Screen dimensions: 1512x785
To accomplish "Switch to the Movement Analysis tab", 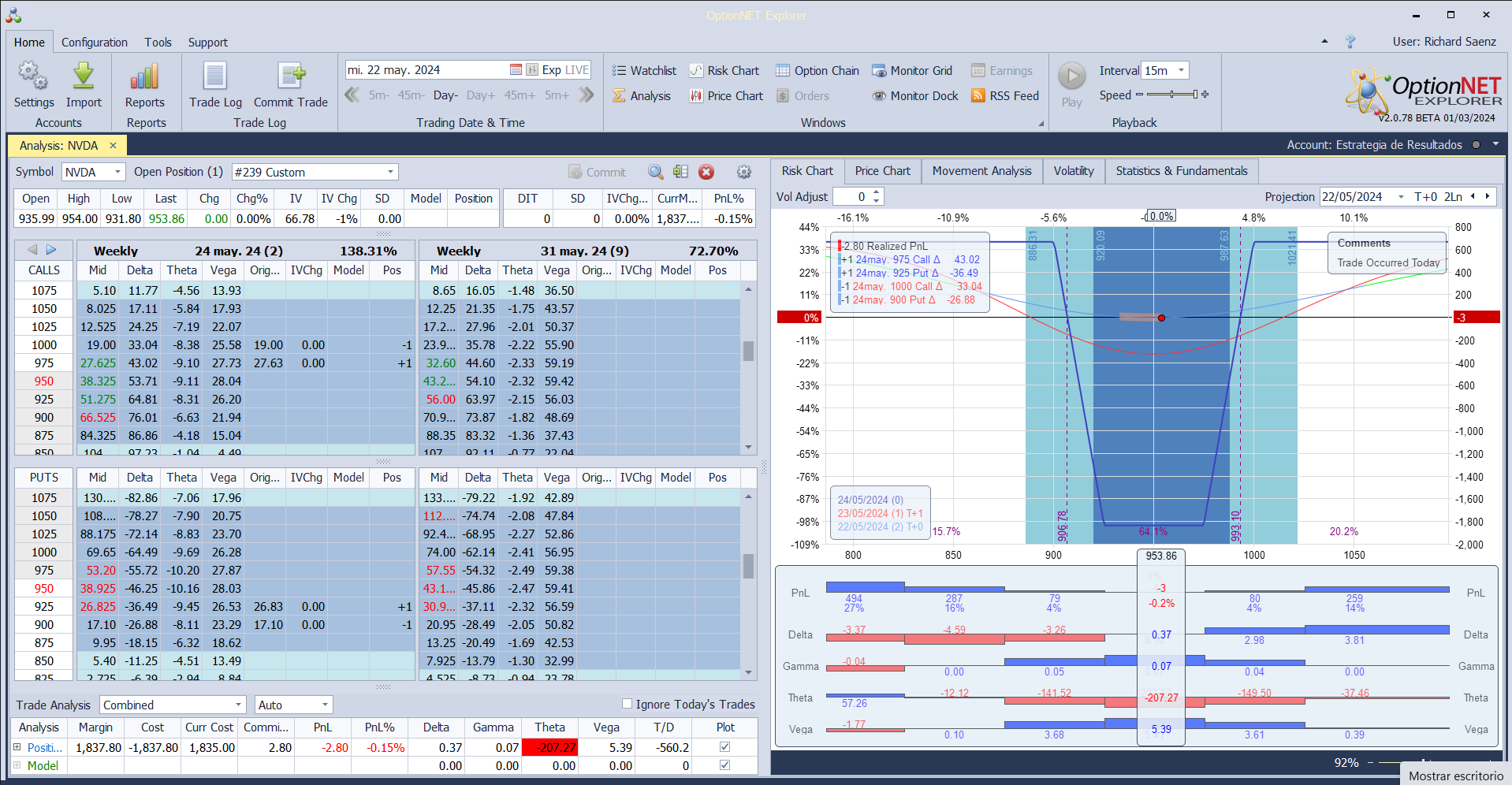I will coord(981,171).
